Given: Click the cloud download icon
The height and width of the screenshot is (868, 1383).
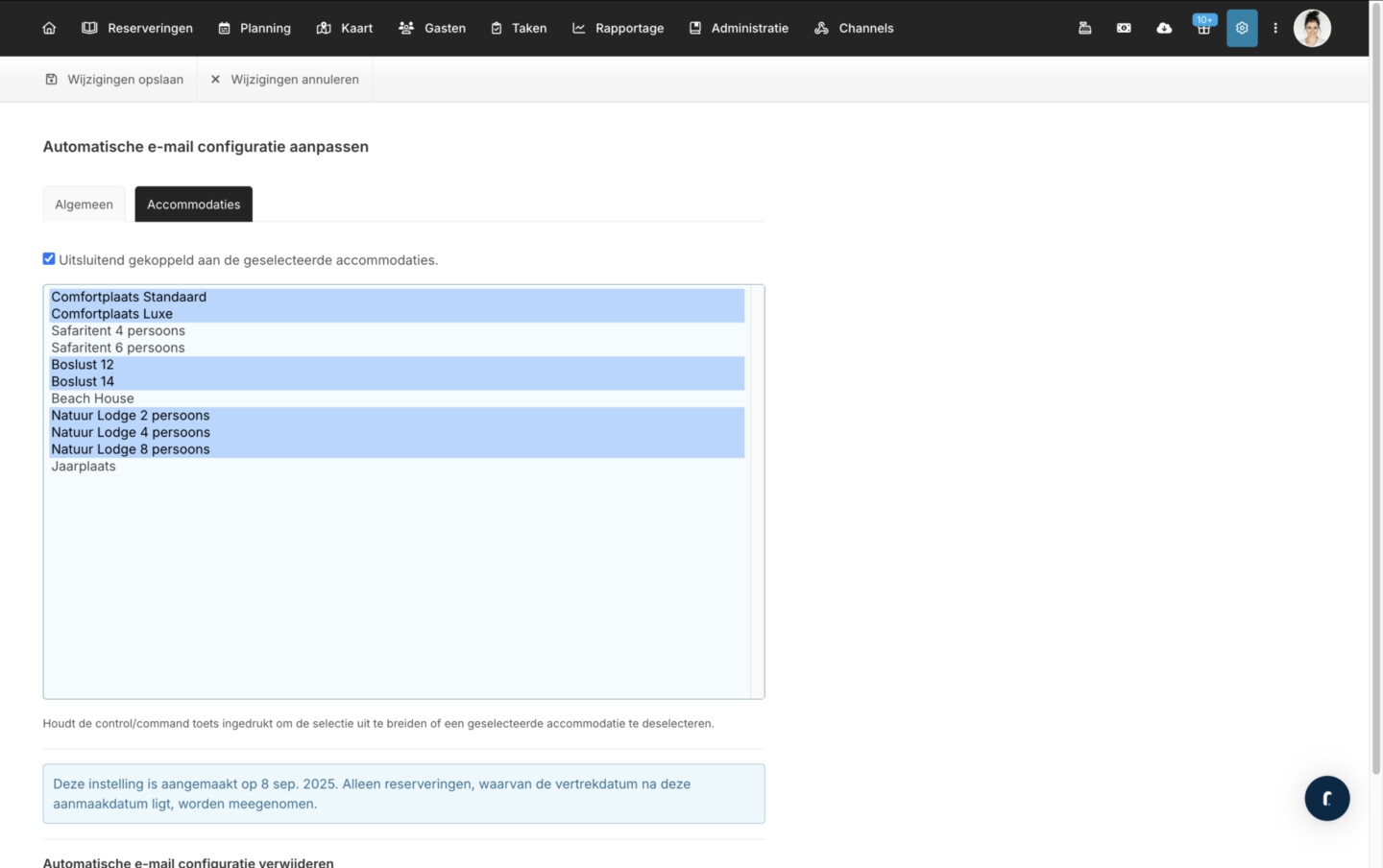Looking at the screenshot, I should click(x=1164, y=28).
